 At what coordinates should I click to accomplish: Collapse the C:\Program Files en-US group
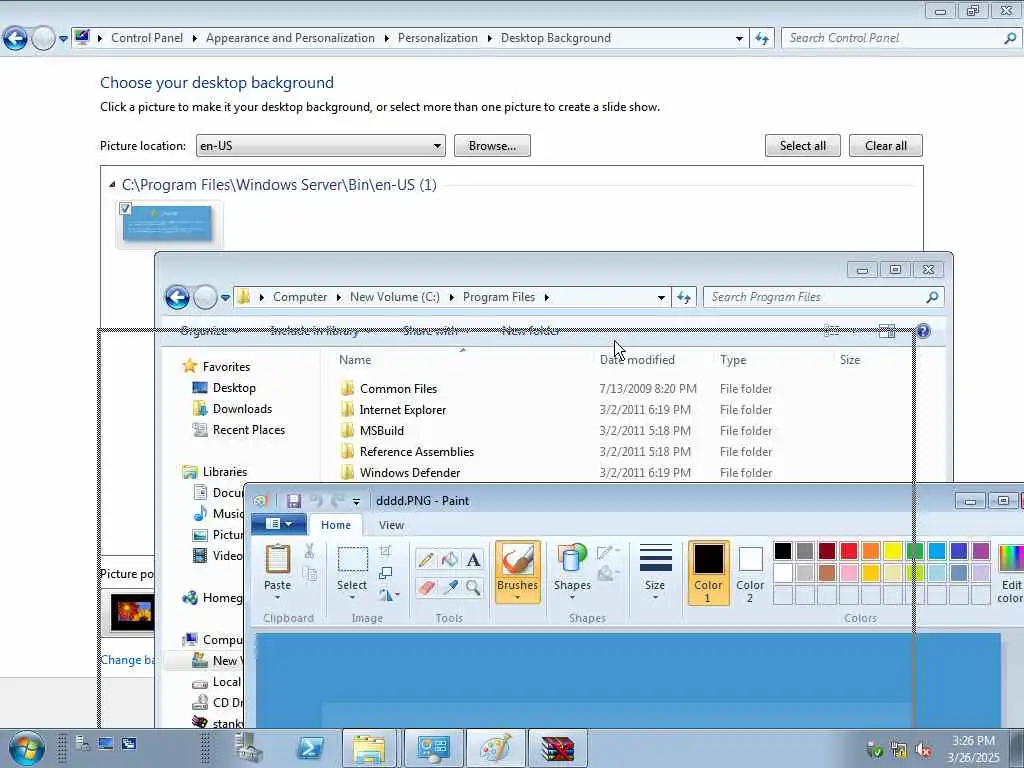coord(112,185)
